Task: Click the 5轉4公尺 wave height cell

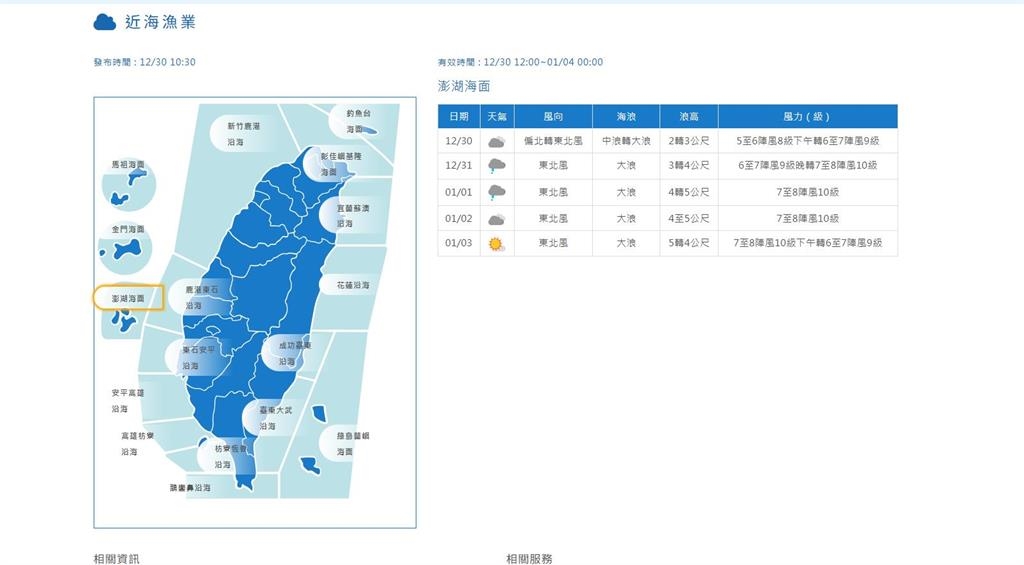Action: click(x=689, y=243)
